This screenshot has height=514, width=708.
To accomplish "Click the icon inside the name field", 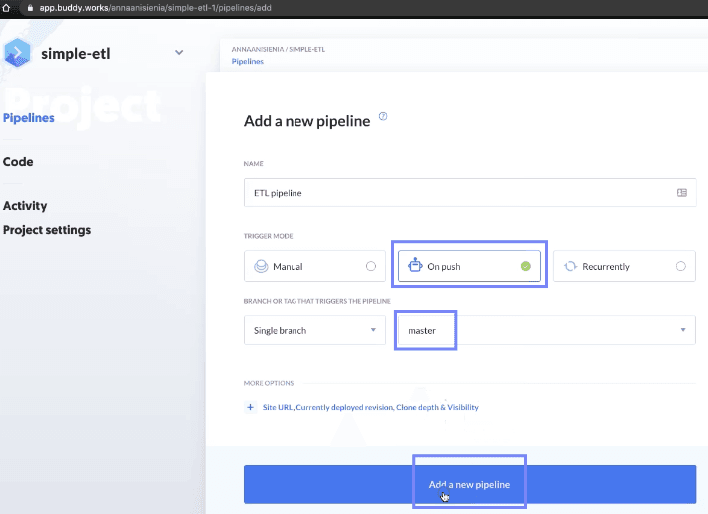I will click(x=682, y=192).
